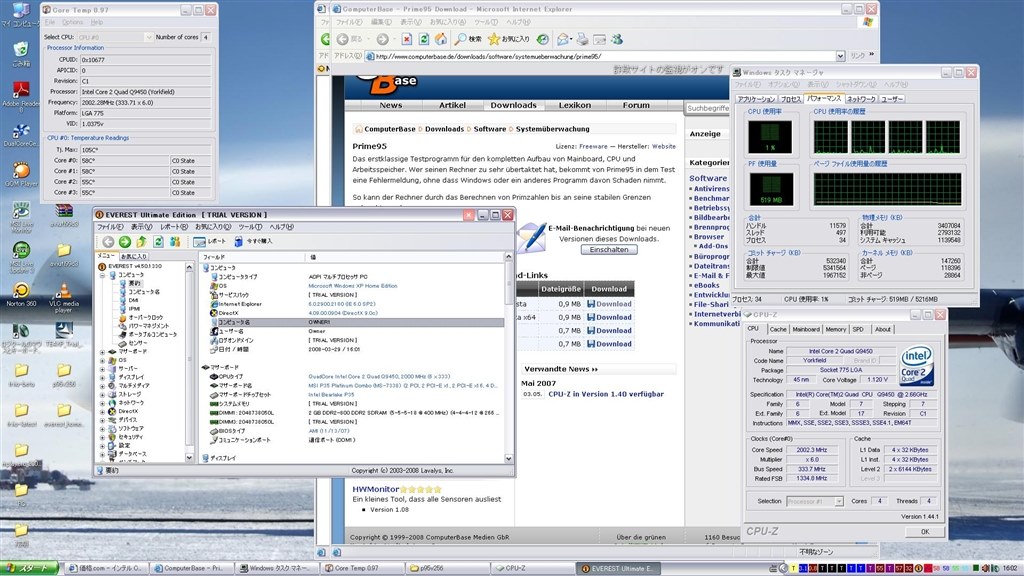Click Refresh icon in EVEREST toolbar
1024x576 pixels.
(x=158, y=242)
